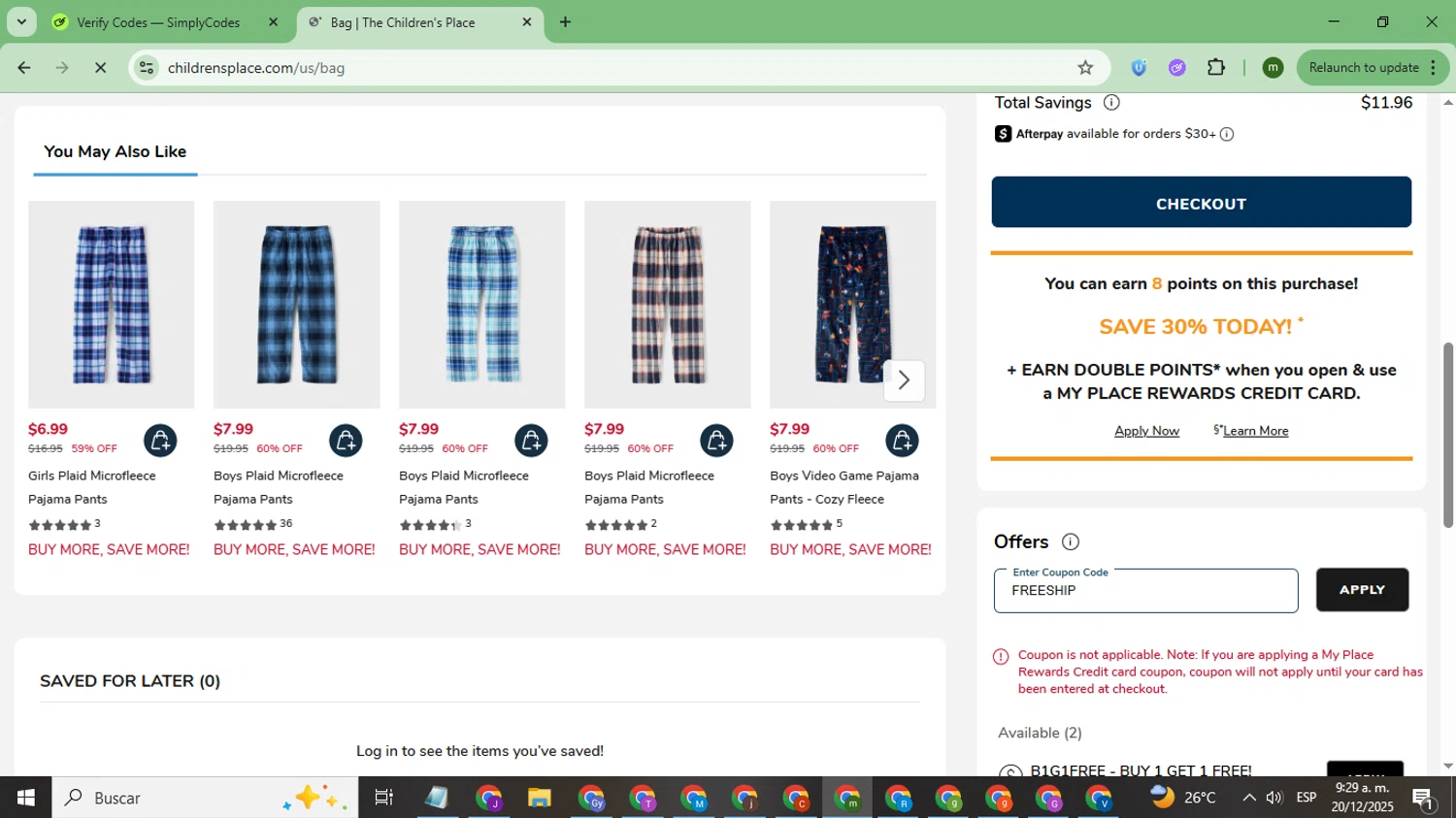Open Chrome menu three dots

tap(1433, 68)
